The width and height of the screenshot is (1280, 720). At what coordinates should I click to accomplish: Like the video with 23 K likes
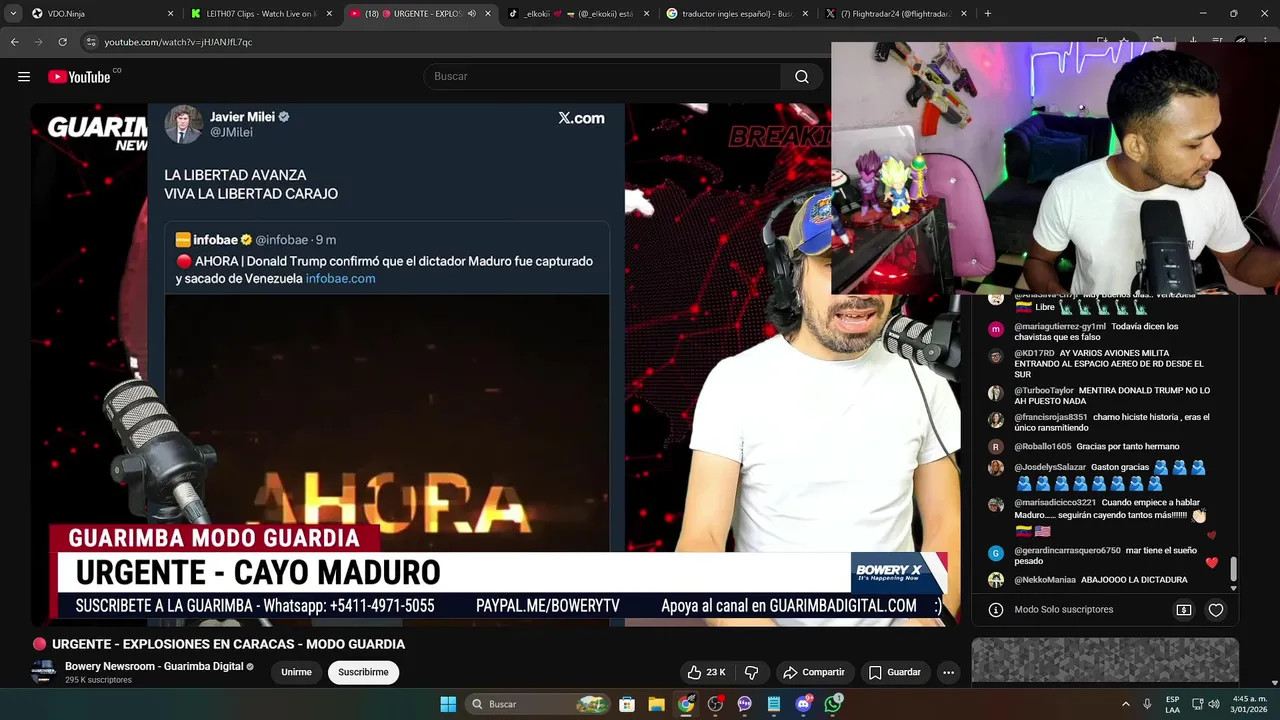pyautogui.click(x=706, y=672)
